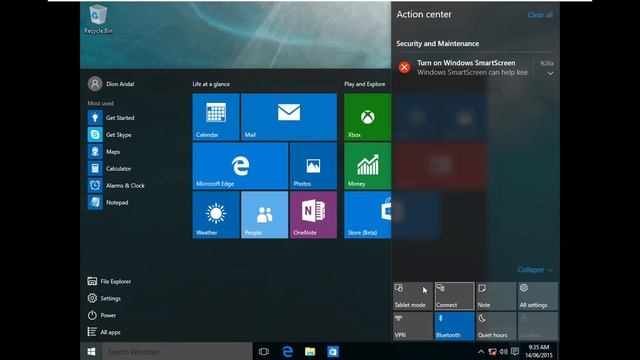
Task: Toggle the Location quick action
Action: (x=538, y=326)
